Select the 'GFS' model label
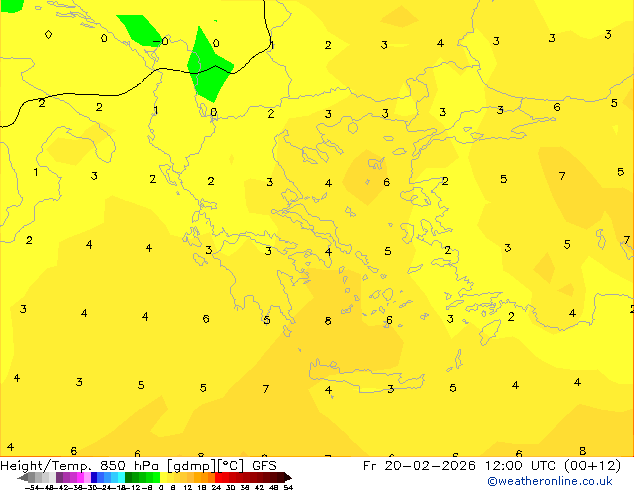Viewport: 634px width, 490px height. point(264,465)
